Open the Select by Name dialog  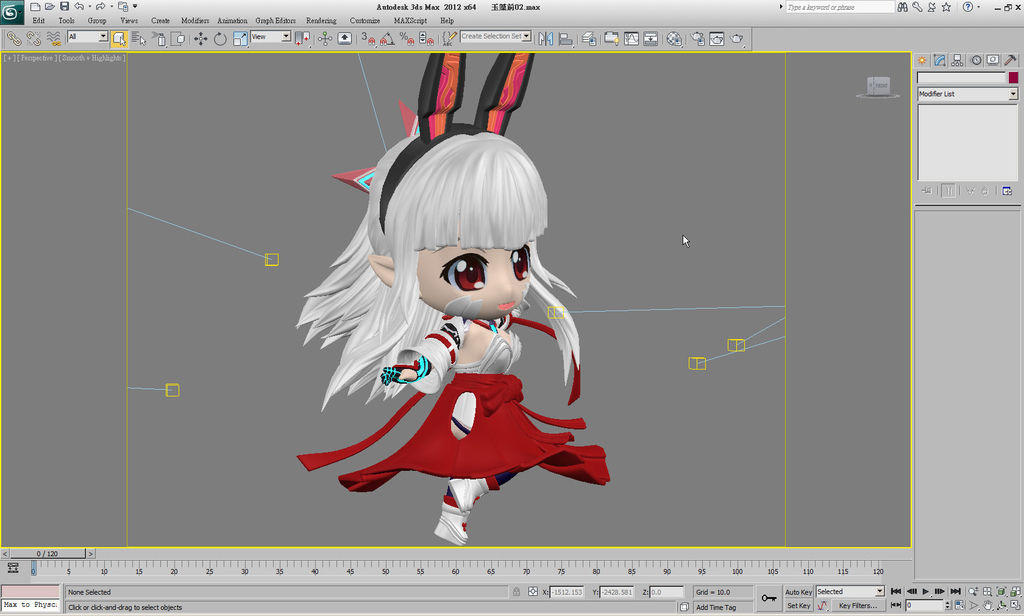click(138, 39)
